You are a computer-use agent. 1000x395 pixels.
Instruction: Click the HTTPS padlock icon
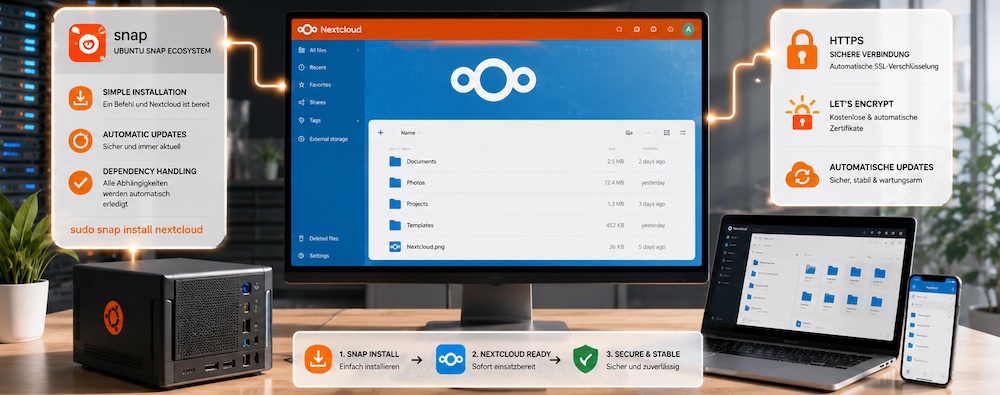802,49
